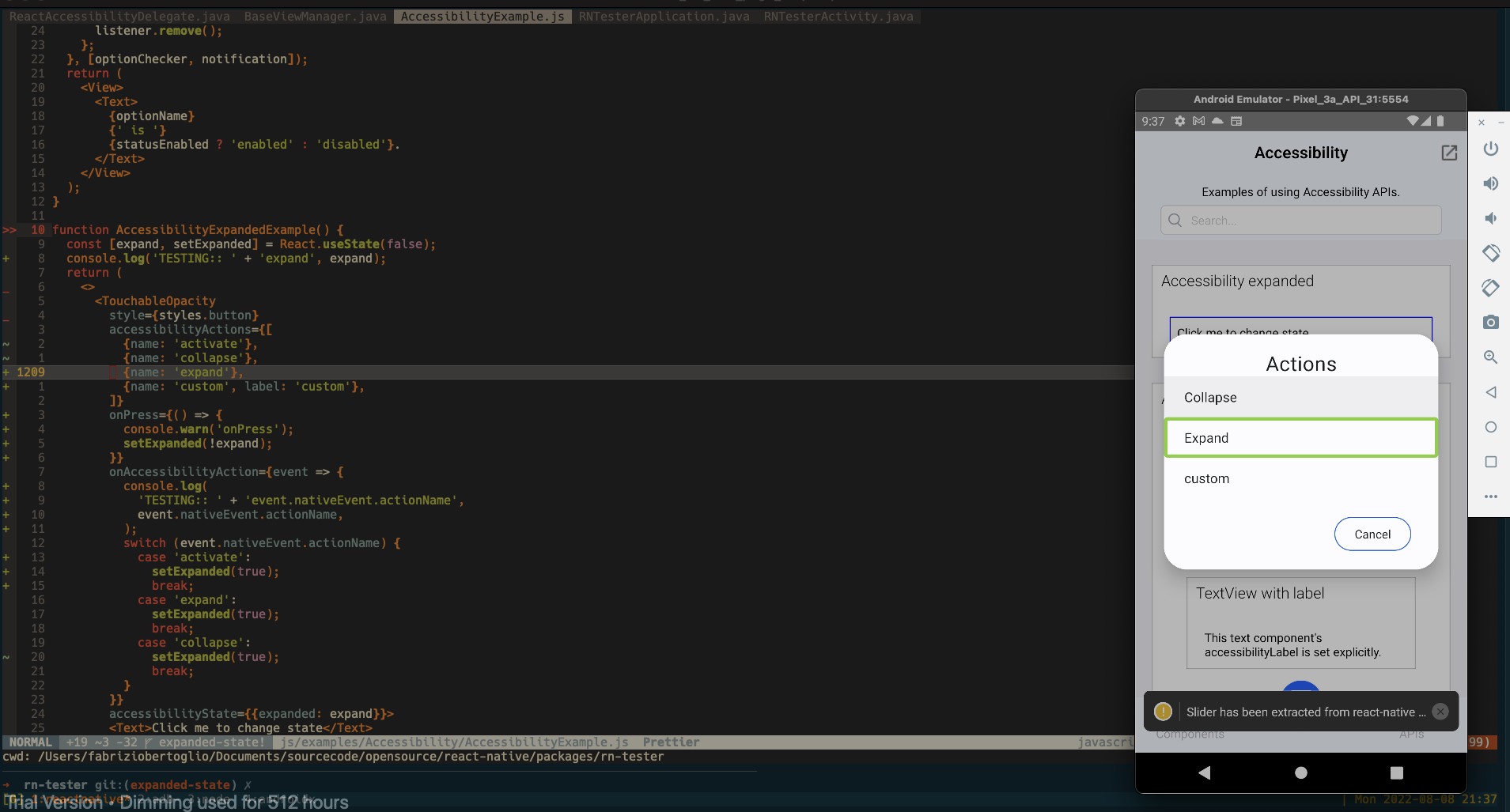Click the emulator zoom magnifier icon
This screenshot has width=1510, height=812.
[1490, 357]
